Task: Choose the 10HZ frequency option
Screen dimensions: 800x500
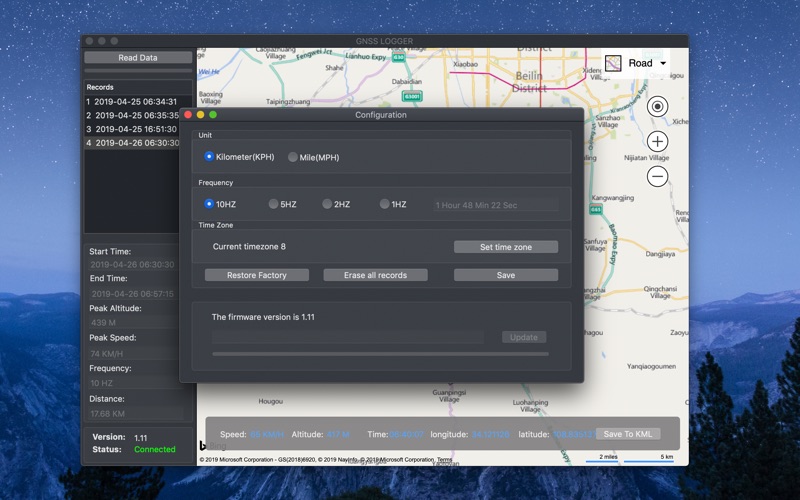Action: (x=209, y=204)
